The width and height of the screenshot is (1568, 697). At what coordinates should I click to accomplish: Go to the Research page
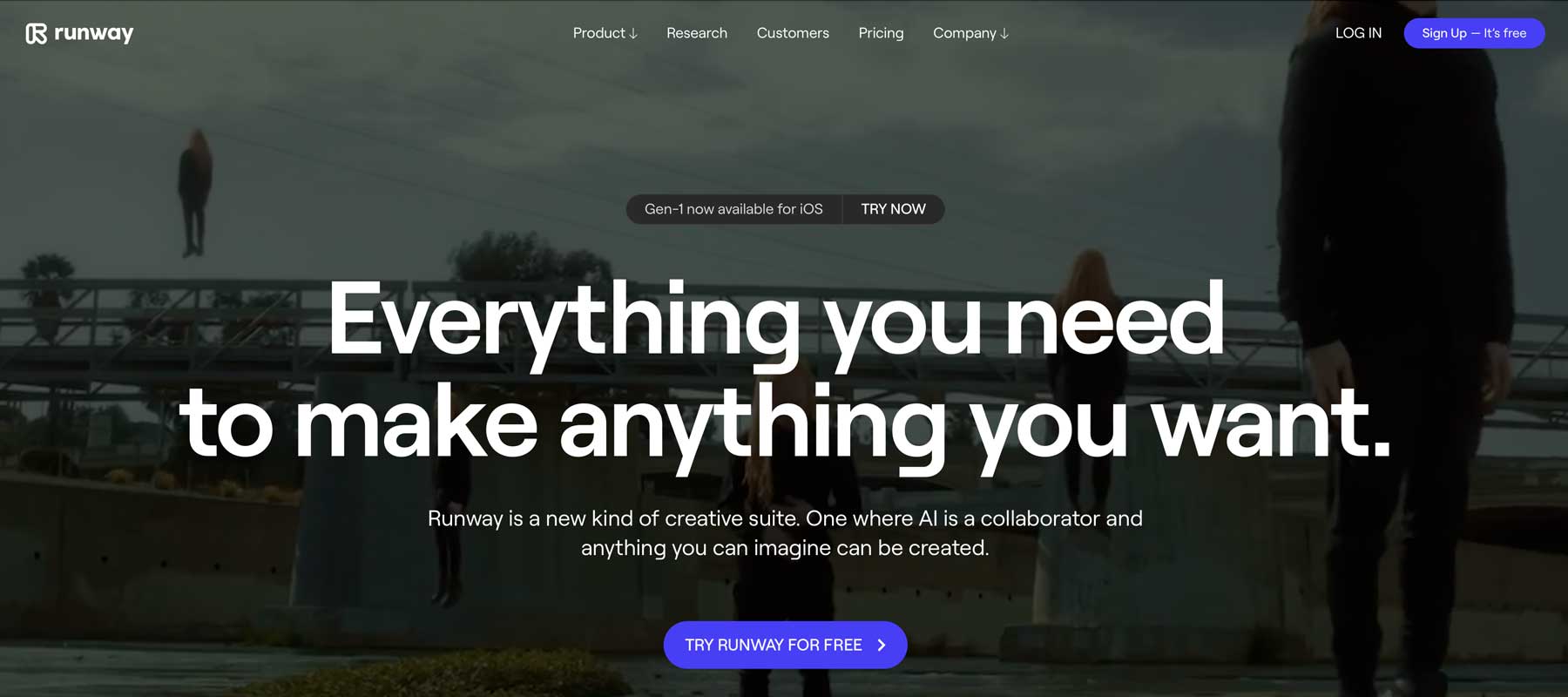[697, 33]
